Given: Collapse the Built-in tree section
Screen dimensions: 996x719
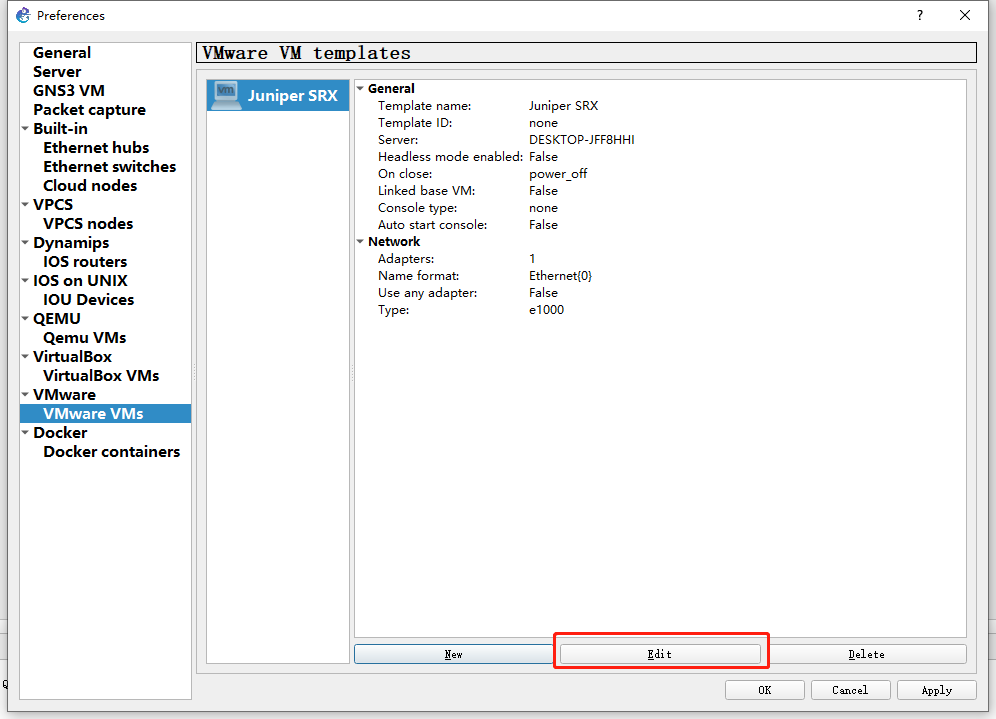Looking at the screenshot, I should [x=25, y=128].
